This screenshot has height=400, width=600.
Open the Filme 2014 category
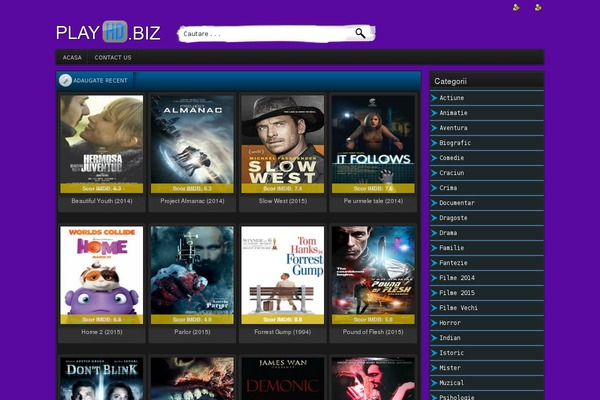coord(487,278)
